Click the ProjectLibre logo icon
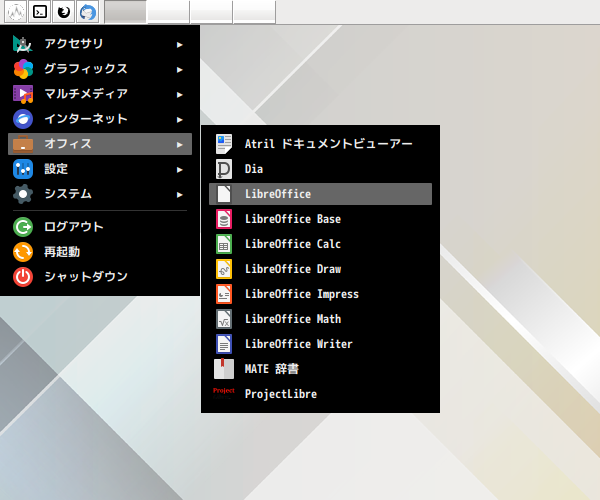Image resolution: width=600 pixels, height=500 pixels. tap(224, 393)
